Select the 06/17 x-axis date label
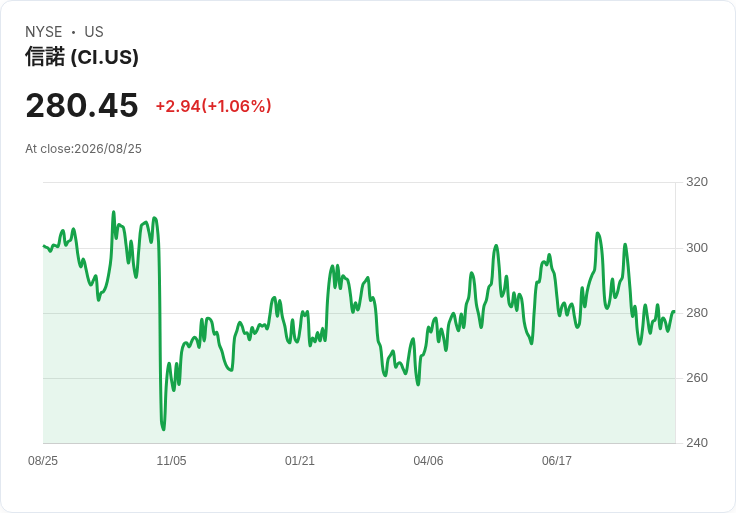Image resolution: width=736 pixels, height=513 pixels. pyautogui.click(x=557, y=461)
